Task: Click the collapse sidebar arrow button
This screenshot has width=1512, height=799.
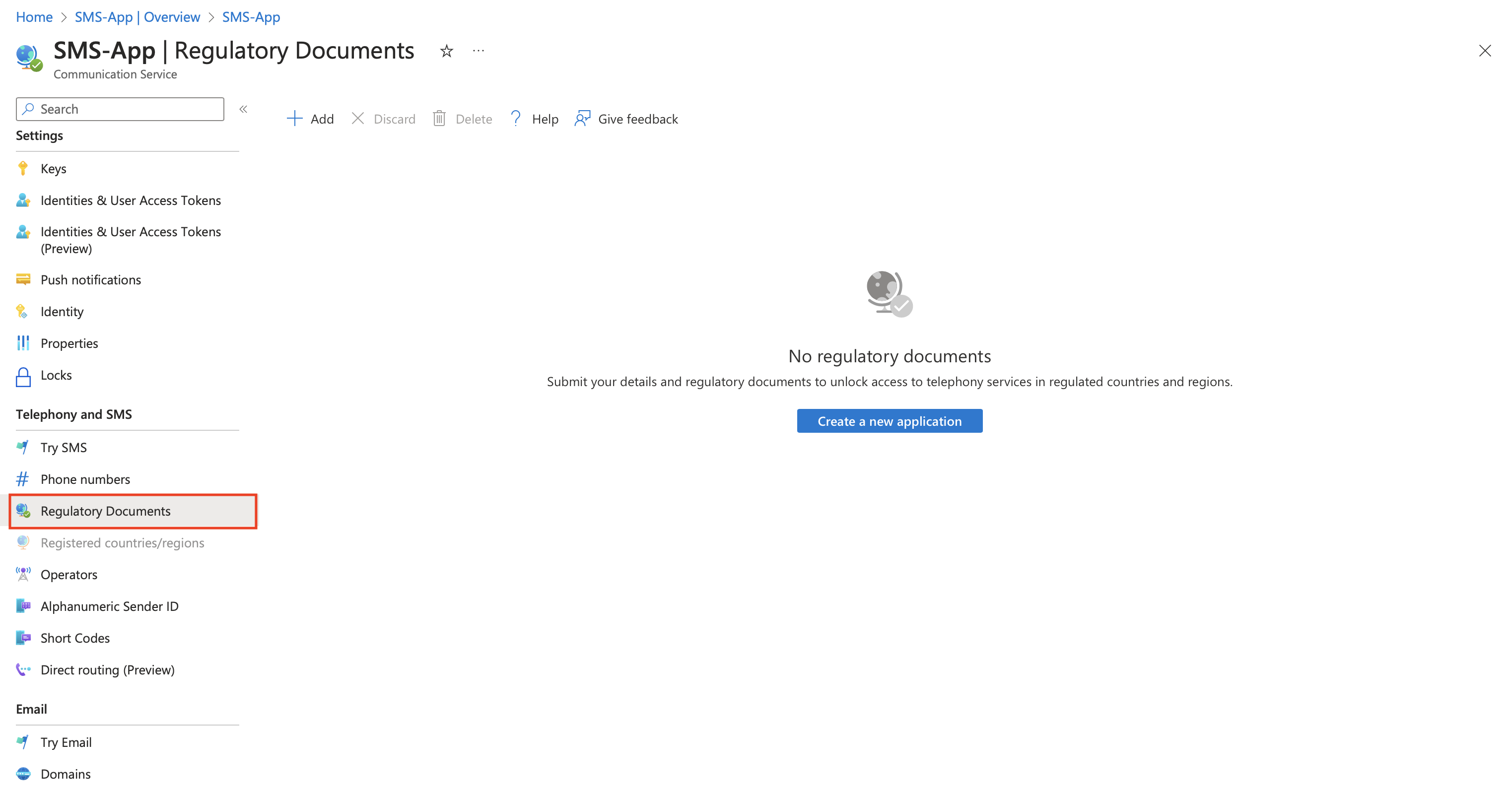Action: coord(243,108)
